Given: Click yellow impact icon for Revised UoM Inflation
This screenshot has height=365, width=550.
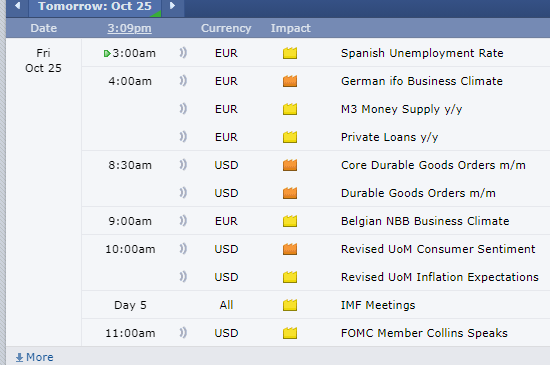Looking at the screenshot, I should [x=290, y=277].
